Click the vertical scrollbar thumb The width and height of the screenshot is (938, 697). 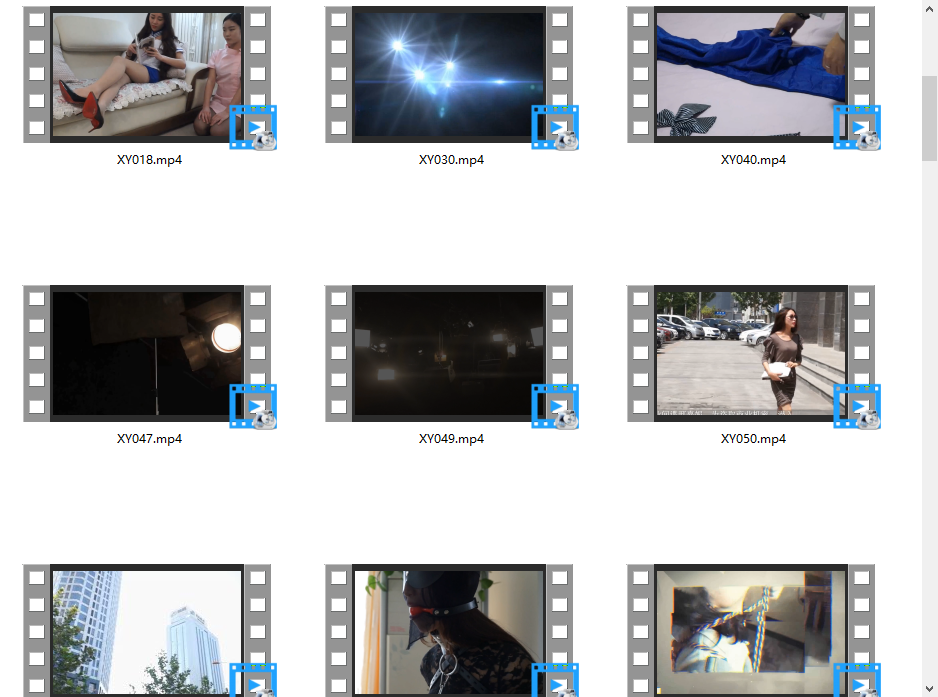click(x=930, y=118)
